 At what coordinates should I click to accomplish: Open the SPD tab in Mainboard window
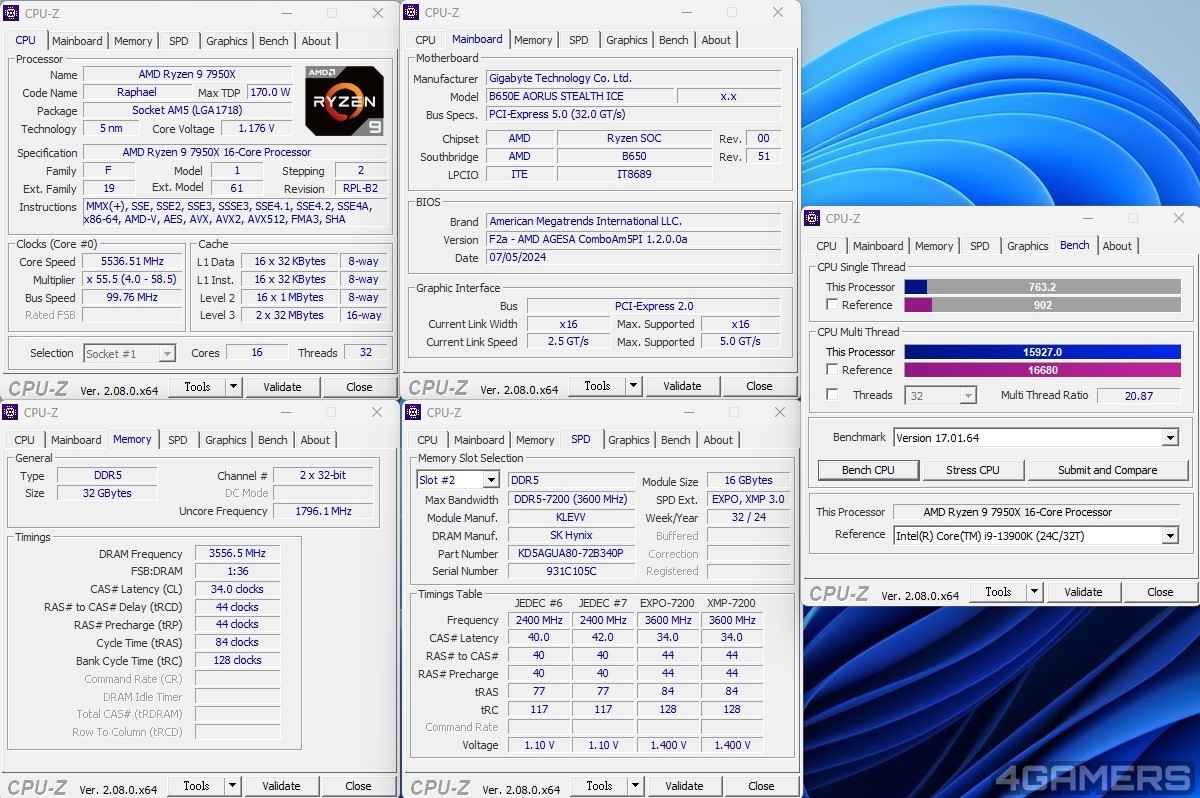(x=579, y=40)
